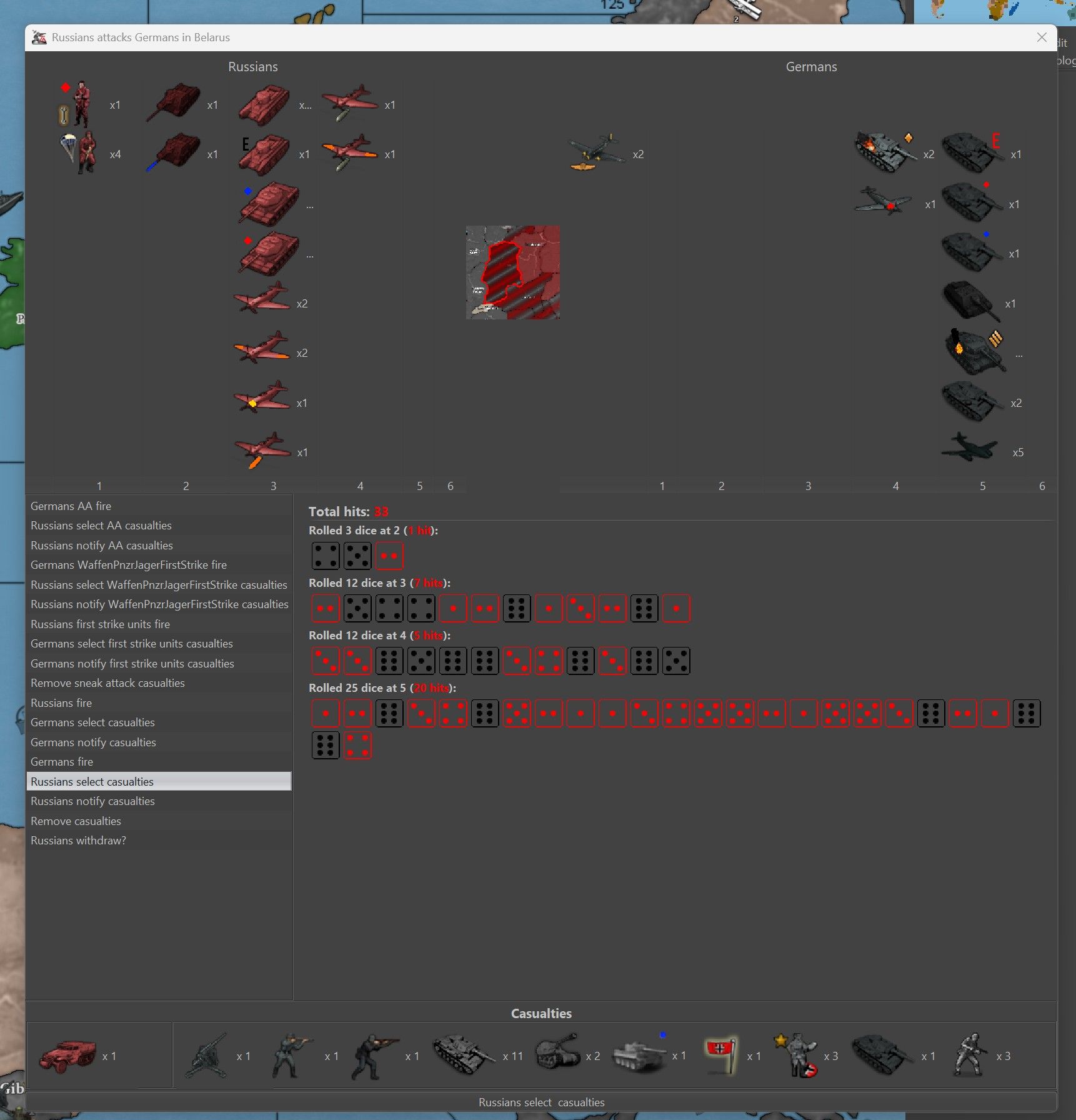Screen dimensions: 1076x1120
Task: Click the Russian fighter x2 red icon
Action: point(262,298)
